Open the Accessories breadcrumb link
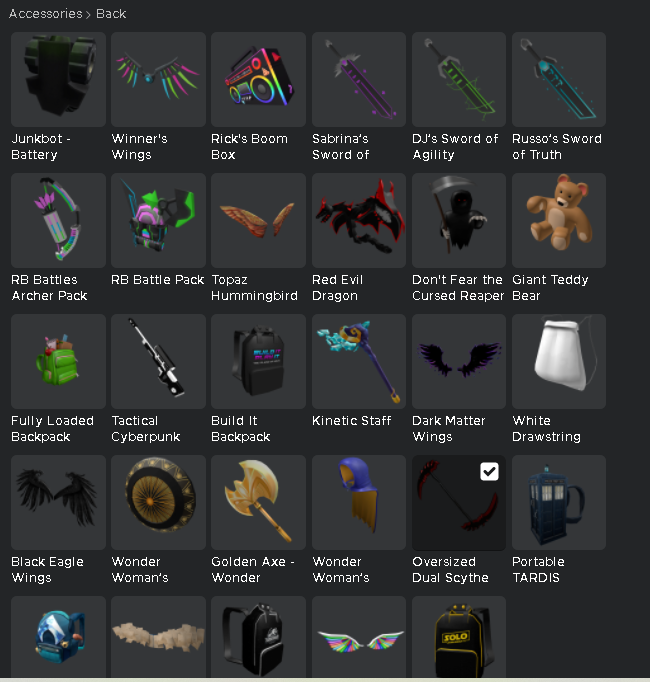This screenshot has width=650, height=682. click(46, 14)
